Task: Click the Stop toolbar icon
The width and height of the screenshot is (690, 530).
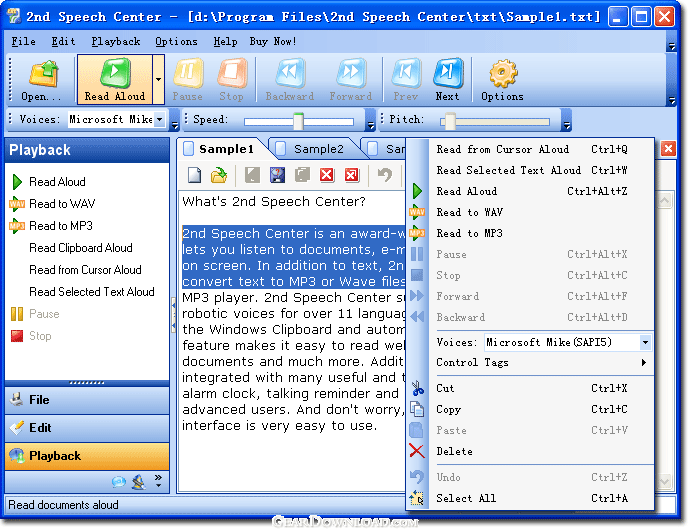Action: click(x=231, y=80)
